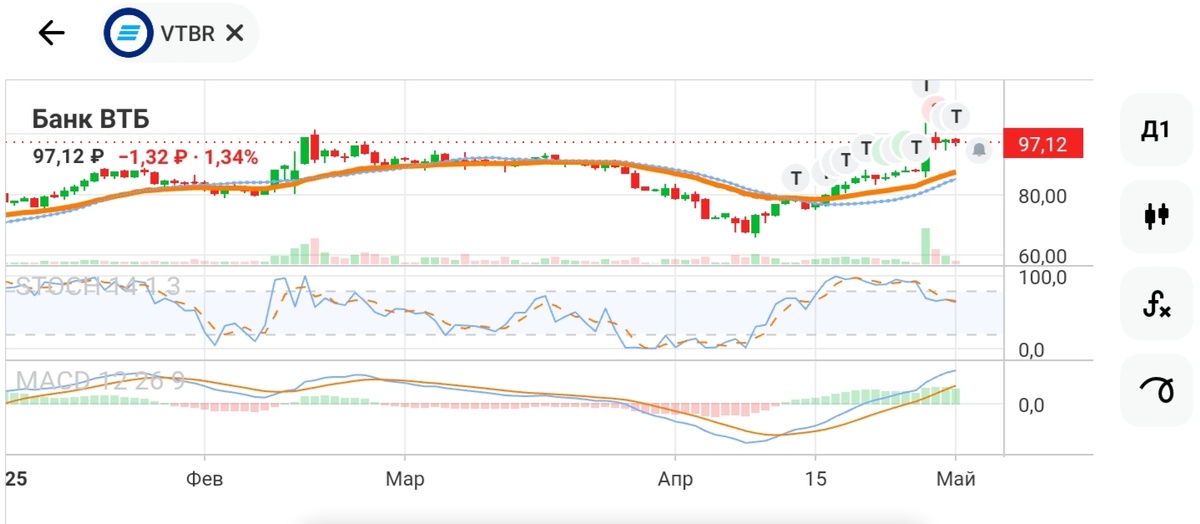Screen dimensions: 1200x524
Task: Open the drawing tools curve icon
Action: tap(1156, 390)
